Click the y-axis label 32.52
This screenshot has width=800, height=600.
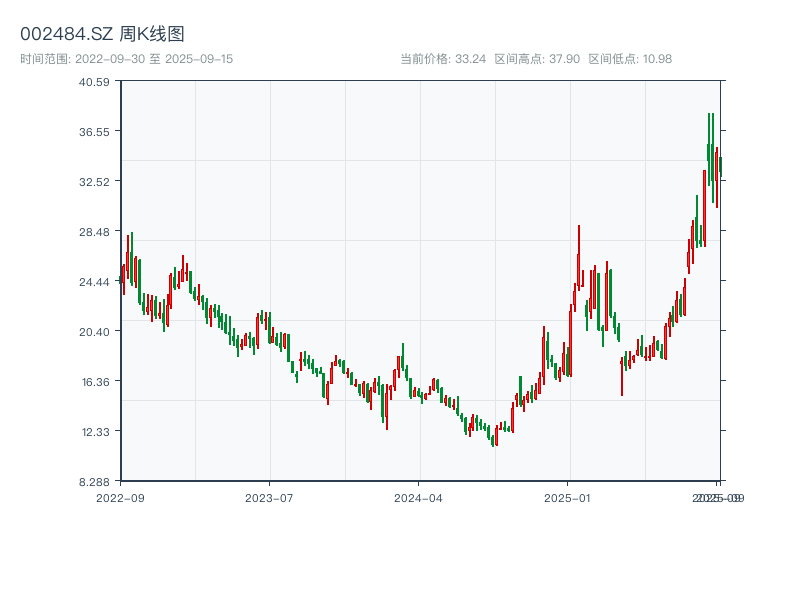pyautogui.click(x=94, y=182)
